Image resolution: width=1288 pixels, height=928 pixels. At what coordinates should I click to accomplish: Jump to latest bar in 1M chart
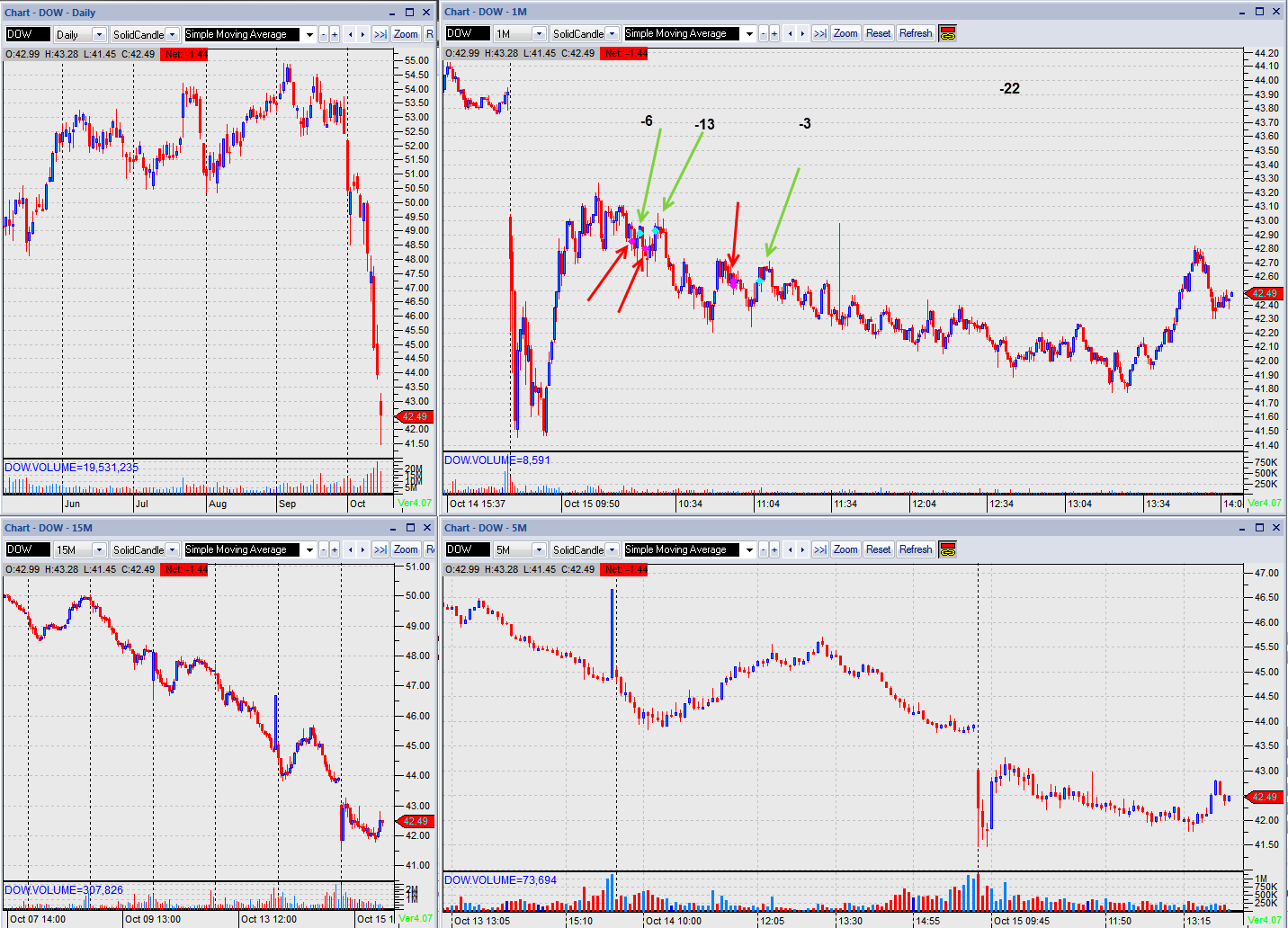[x=820, y=33]
